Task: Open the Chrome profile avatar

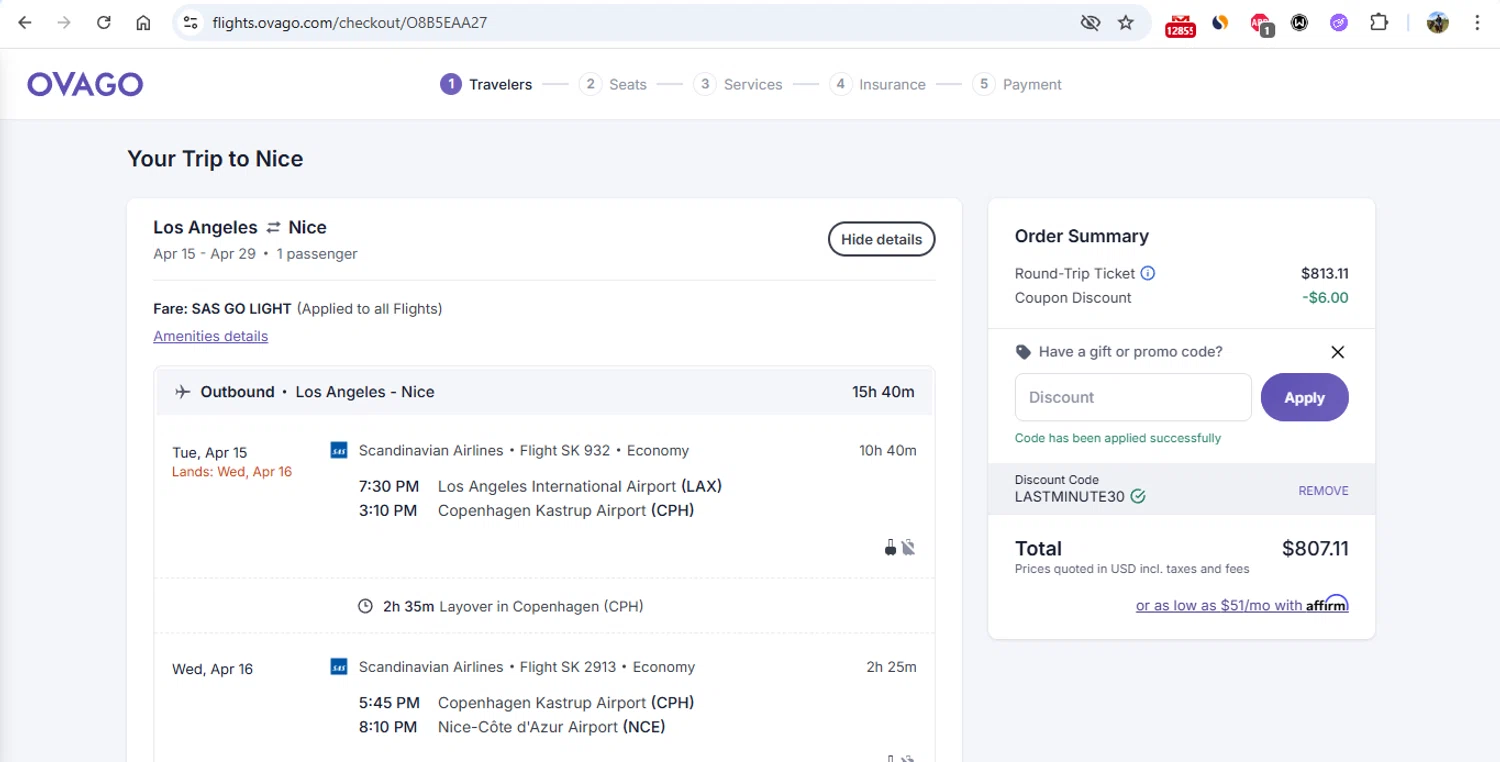Action: click(x=1438, y=22)
